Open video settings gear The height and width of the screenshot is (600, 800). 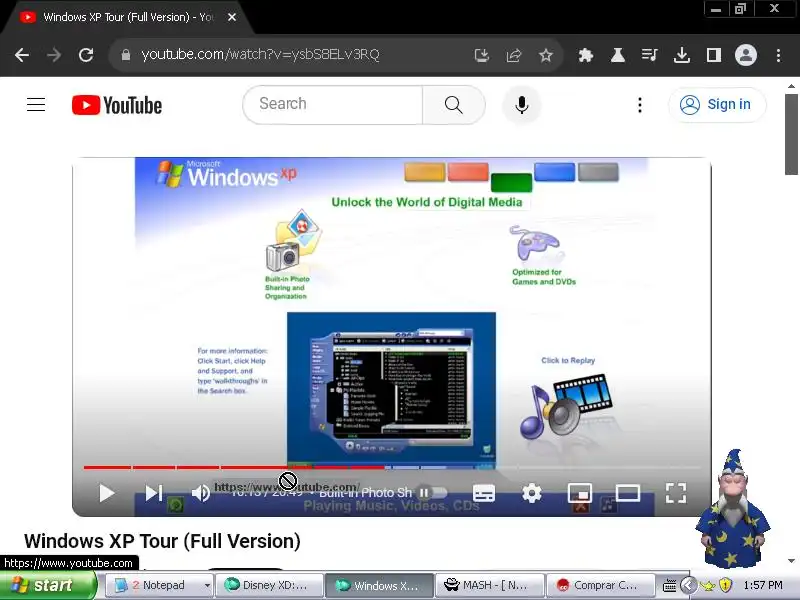tap(532, 493)
